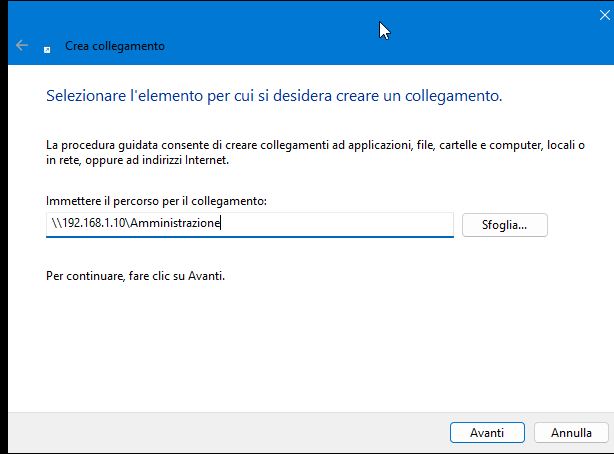Click the text 'Per continuare, fare clic su Avanti.'
The image size is (614, 454).
pos(135,276)
